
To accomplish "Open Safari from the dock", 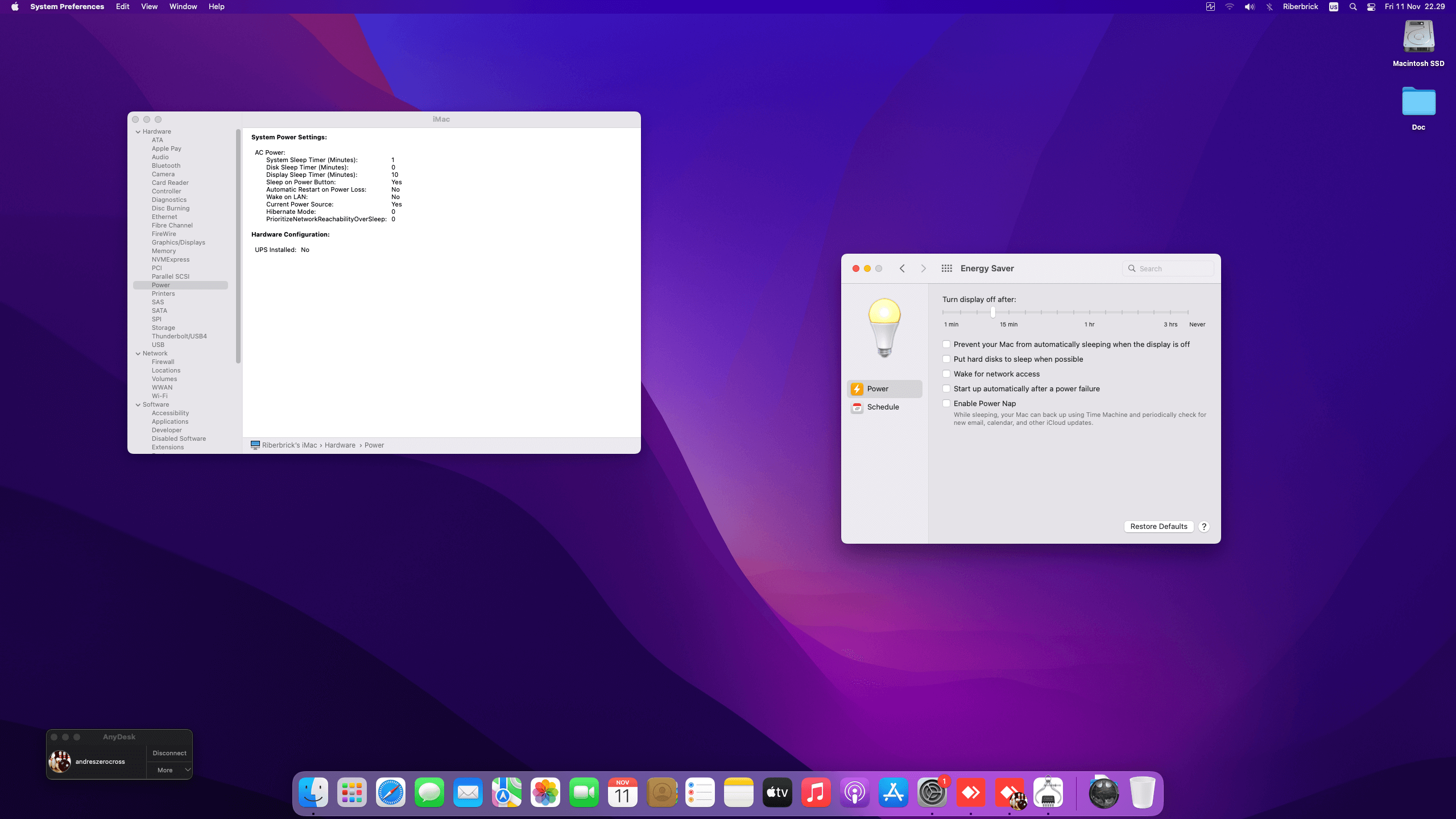I will point(391,792).
